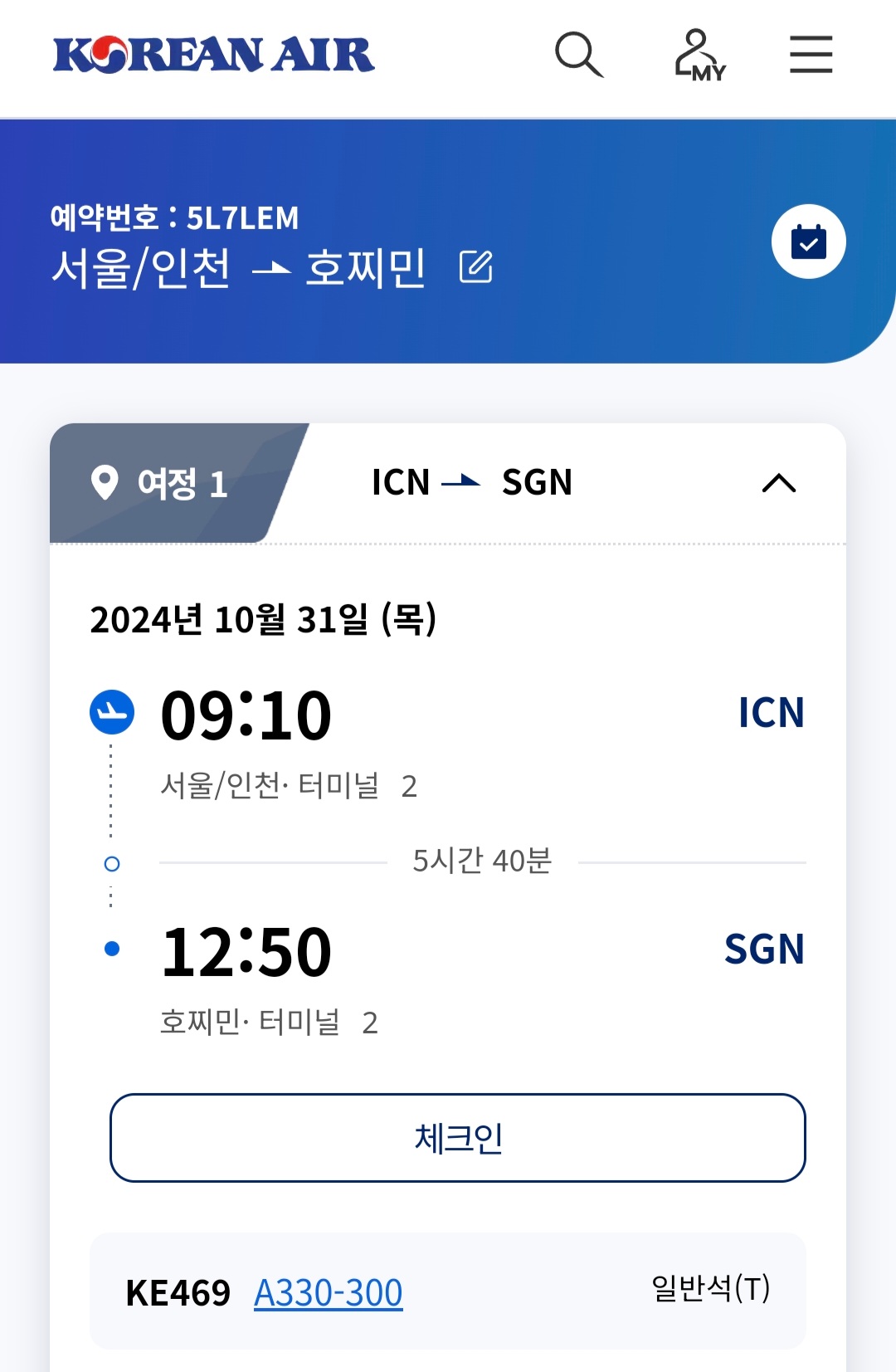Tap the calendar check icon
The image size is (896, 1372).
808,242
